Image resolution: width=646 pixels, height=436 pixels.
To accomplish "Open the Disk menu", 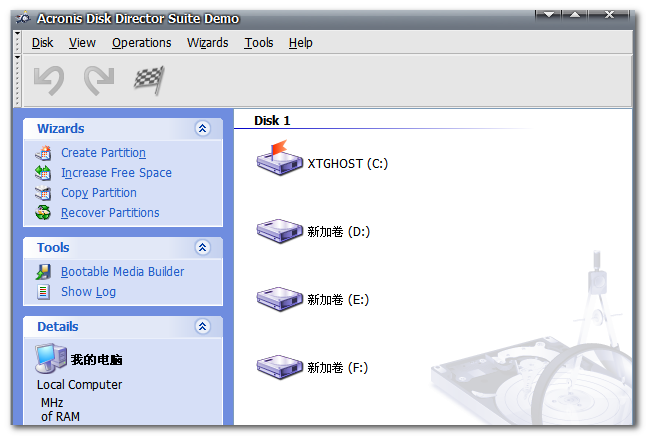I will coord(42,43).
